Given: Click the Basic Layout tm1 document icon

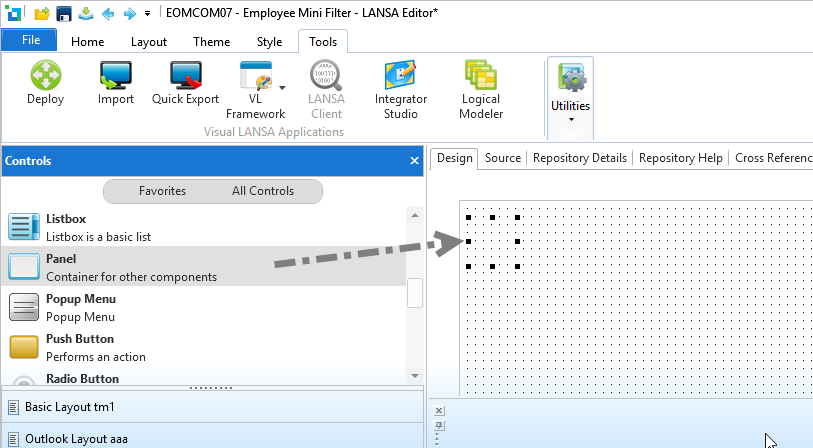Looking at the screenshot, I should (14, 408).
